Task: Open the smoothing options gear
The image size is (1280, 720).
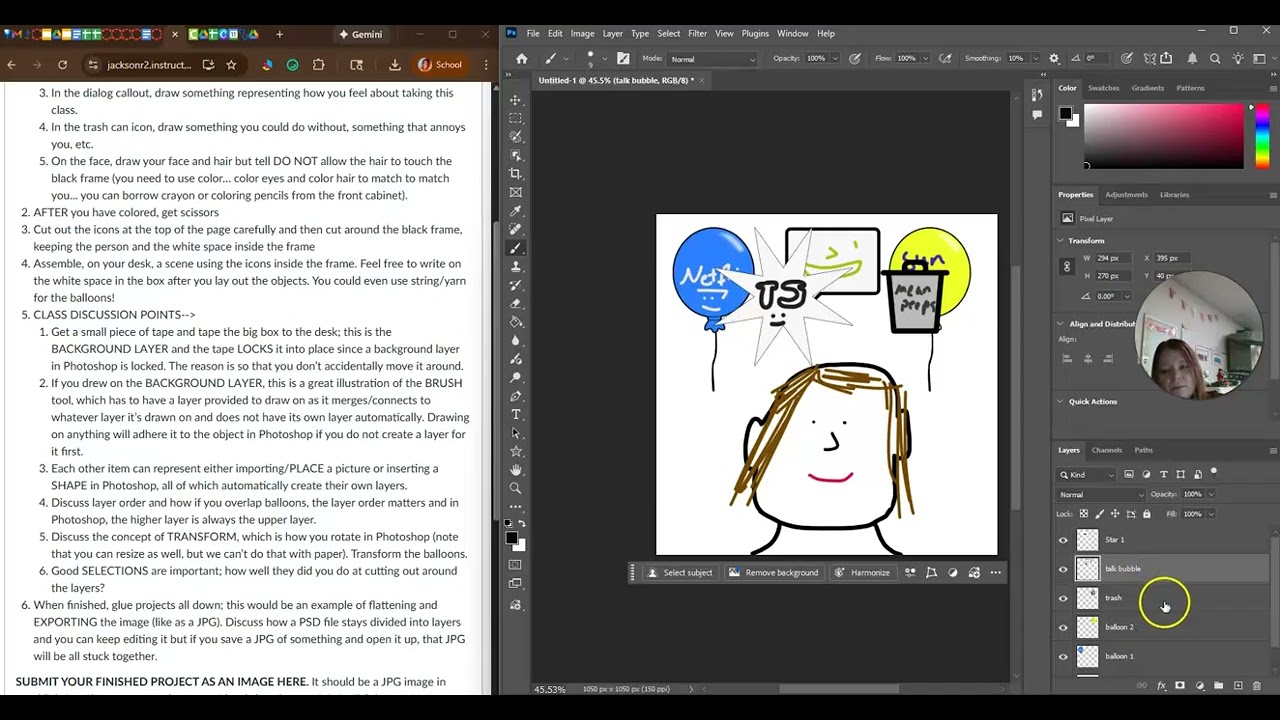Action: 1054,58
